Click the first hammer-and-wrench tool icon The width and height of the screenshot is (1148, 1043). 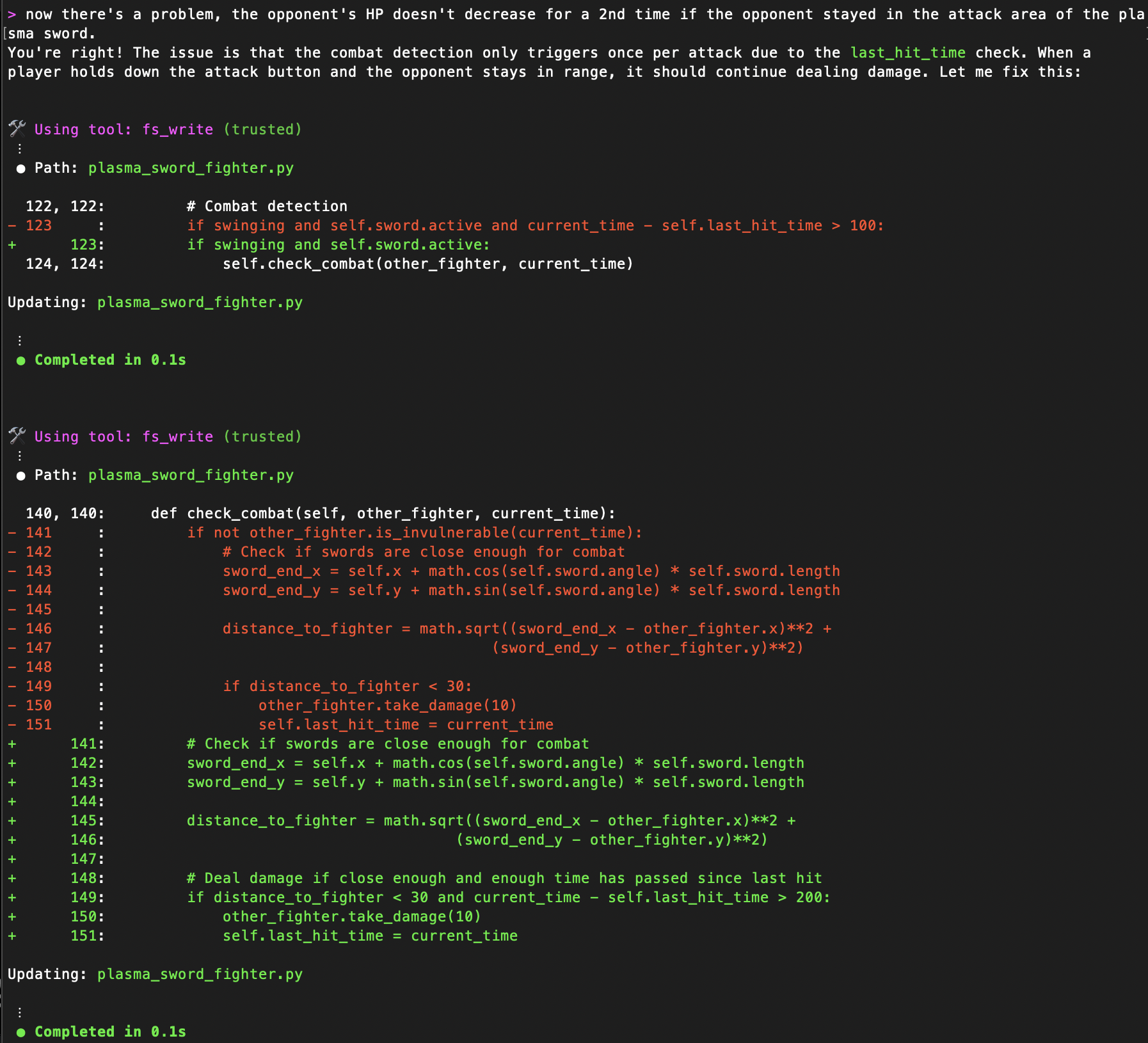pos(17,129)
